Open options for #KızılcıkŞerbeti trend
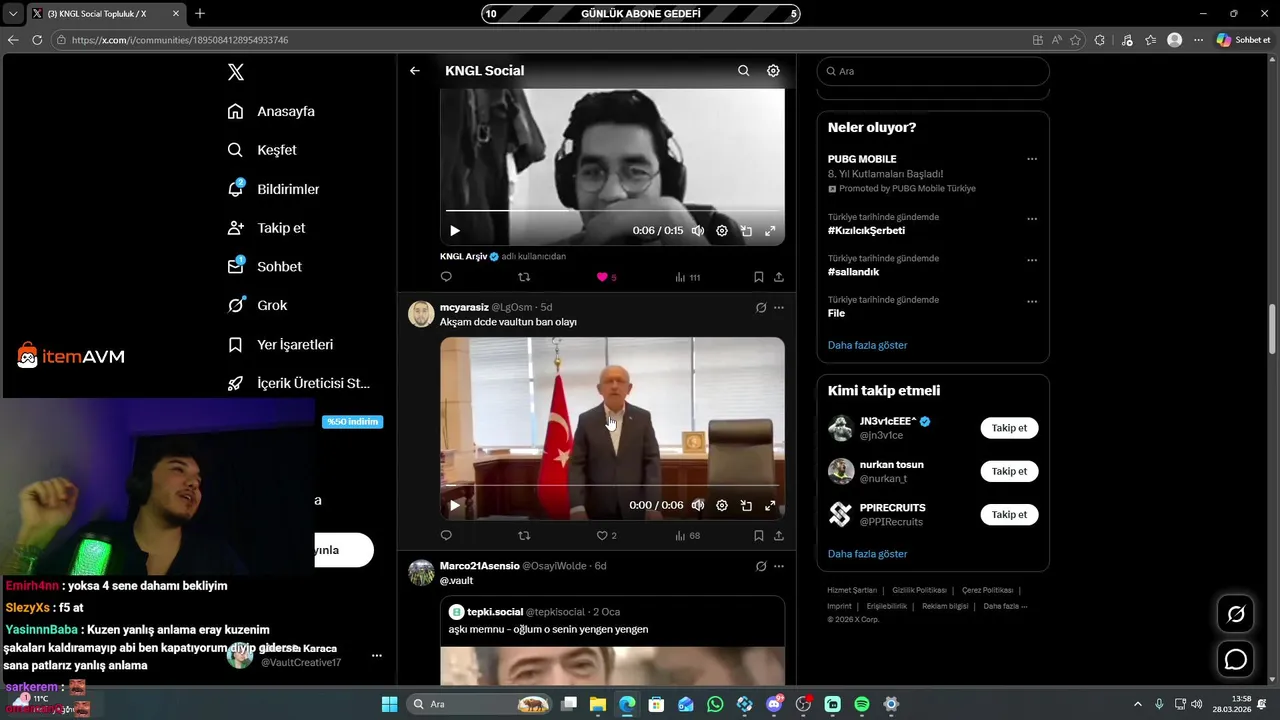The width and height of the screenshot is (1280, 720). pos(1032,219)
